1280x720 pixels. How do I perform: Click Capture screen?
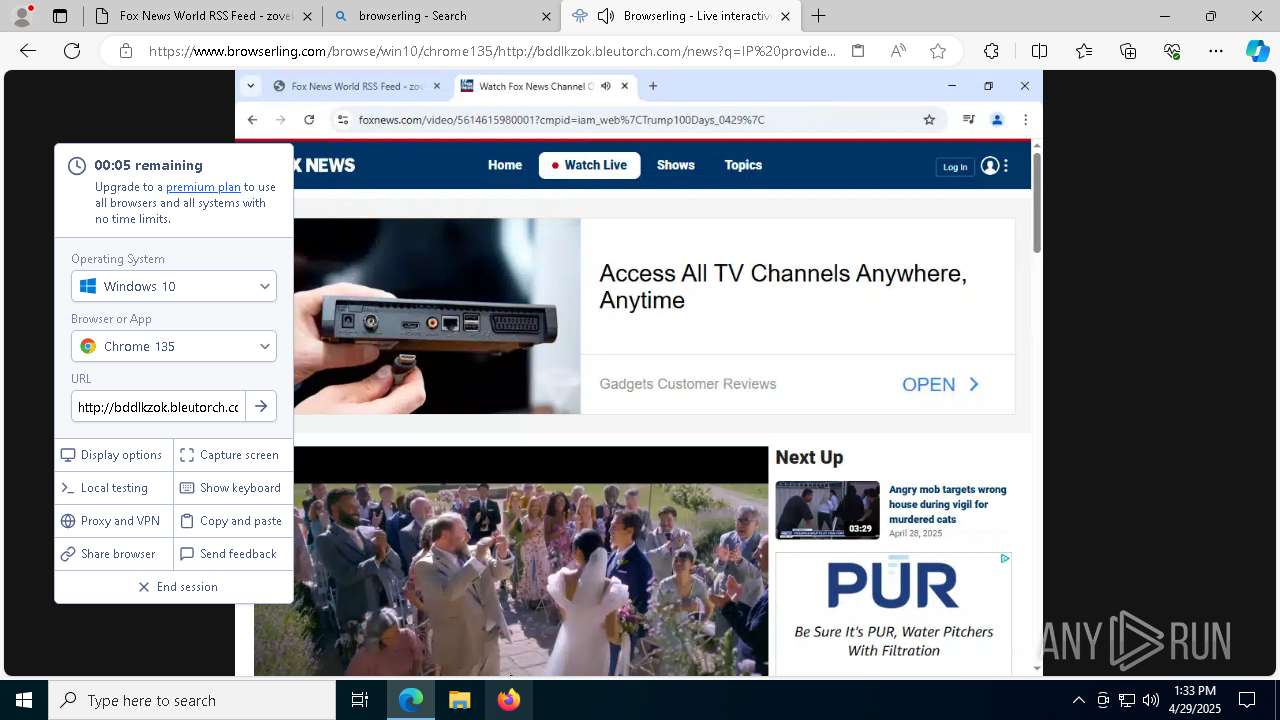pyautogui.click(x=232, y=455)
